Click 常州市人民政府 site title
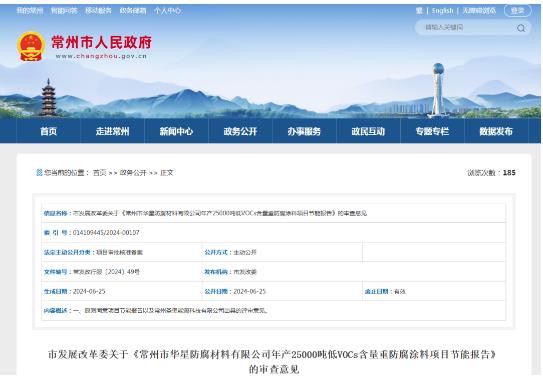Viewport: 543px width, 385px height. pyautogui.click(x=102, y=42)
